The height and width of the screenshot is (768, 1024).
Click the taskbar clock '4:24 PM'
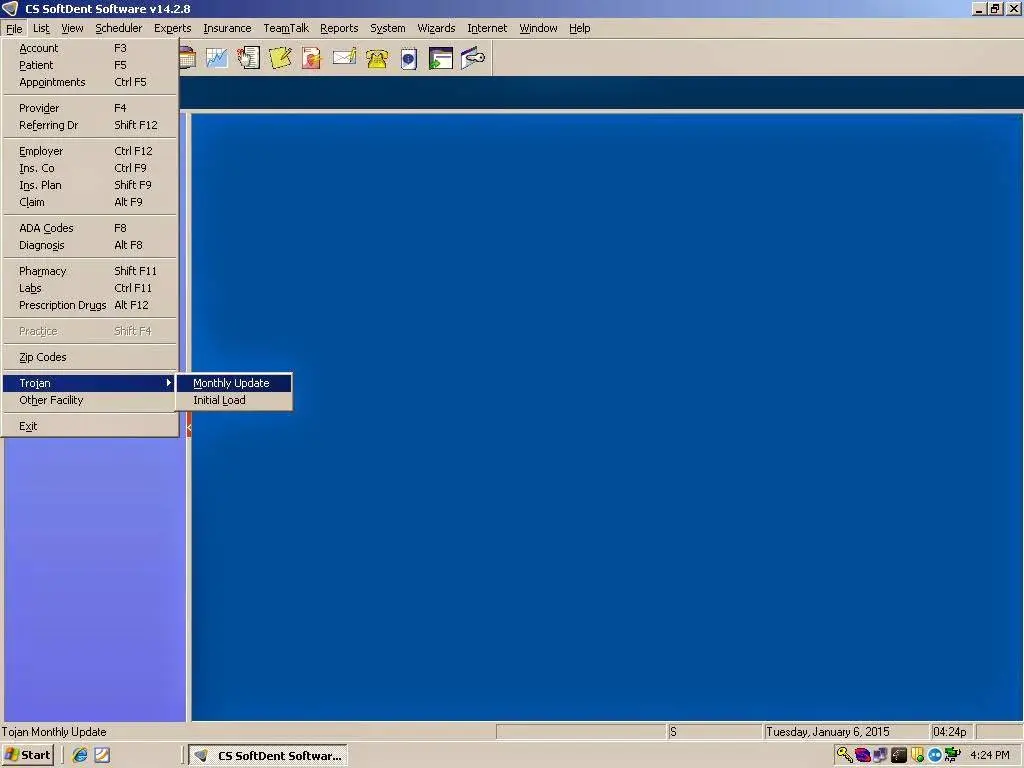click(x=990, y=755)
